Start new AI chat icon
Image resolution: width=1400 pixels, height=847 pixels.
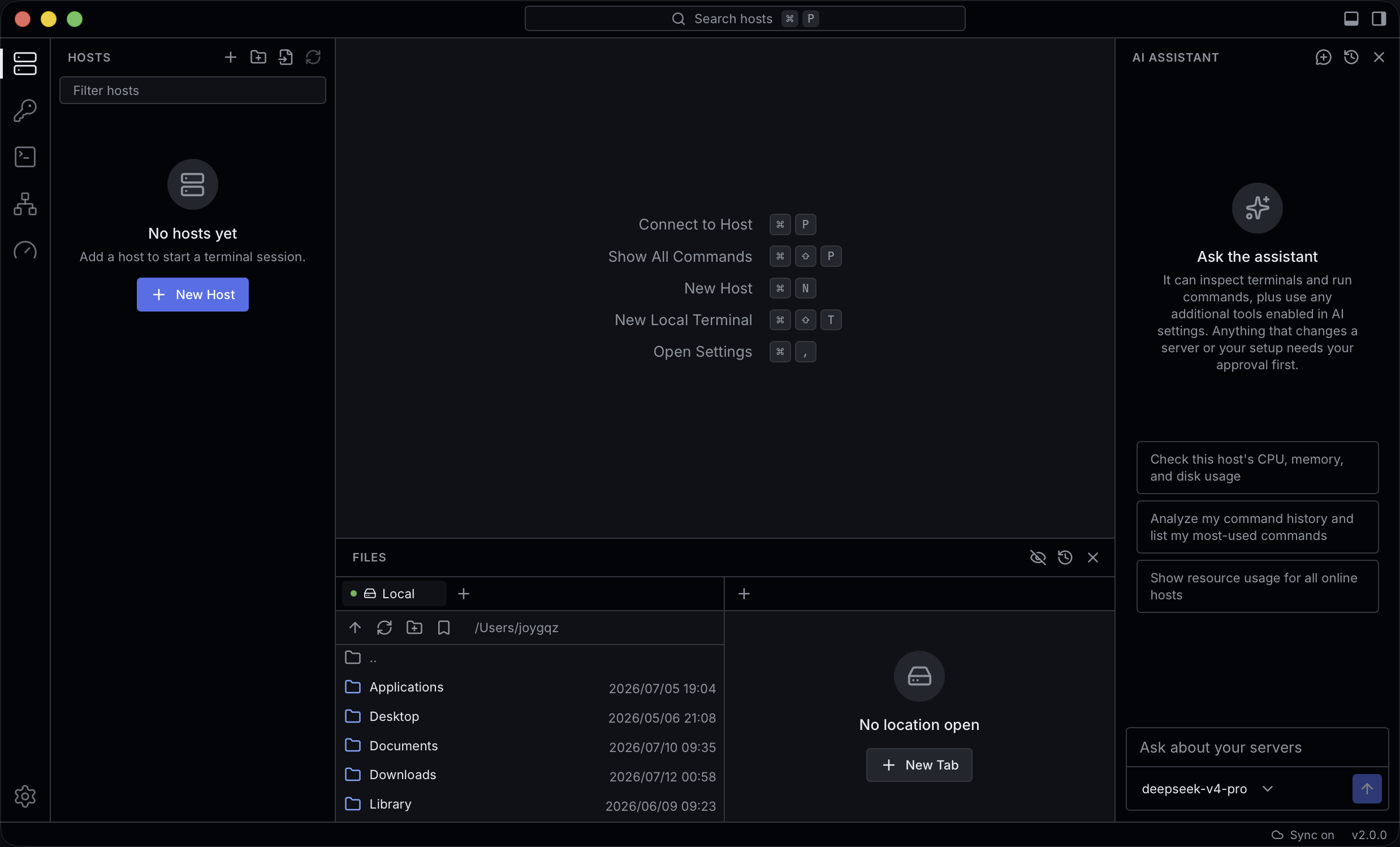coord(1323,57)
